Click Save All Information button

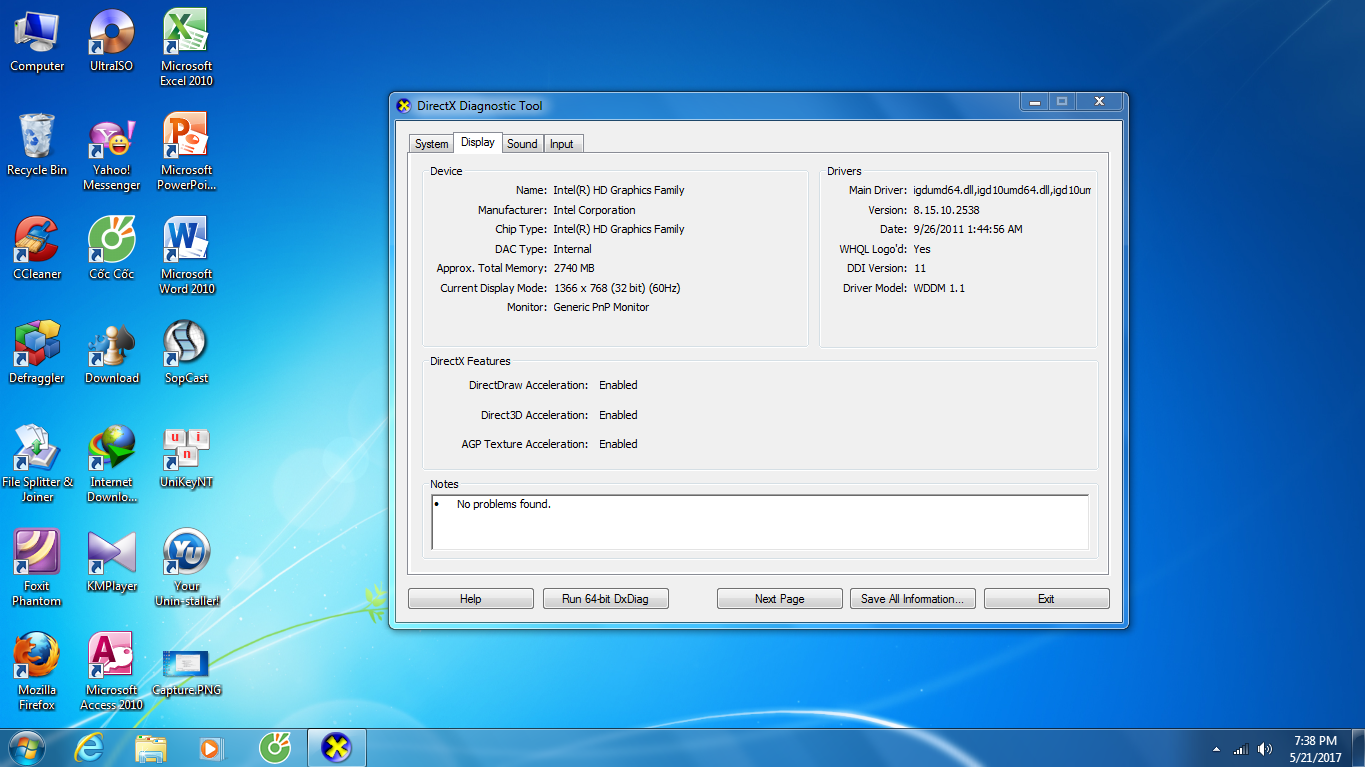click(911, 599)
